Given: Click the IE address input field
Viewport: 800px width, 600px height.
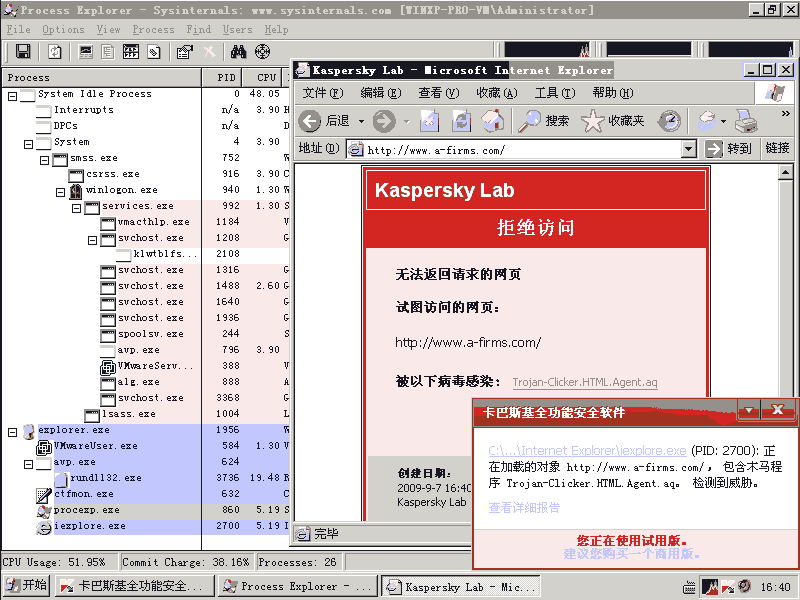Looking at the screenshot, I should [x=514, y=149].
